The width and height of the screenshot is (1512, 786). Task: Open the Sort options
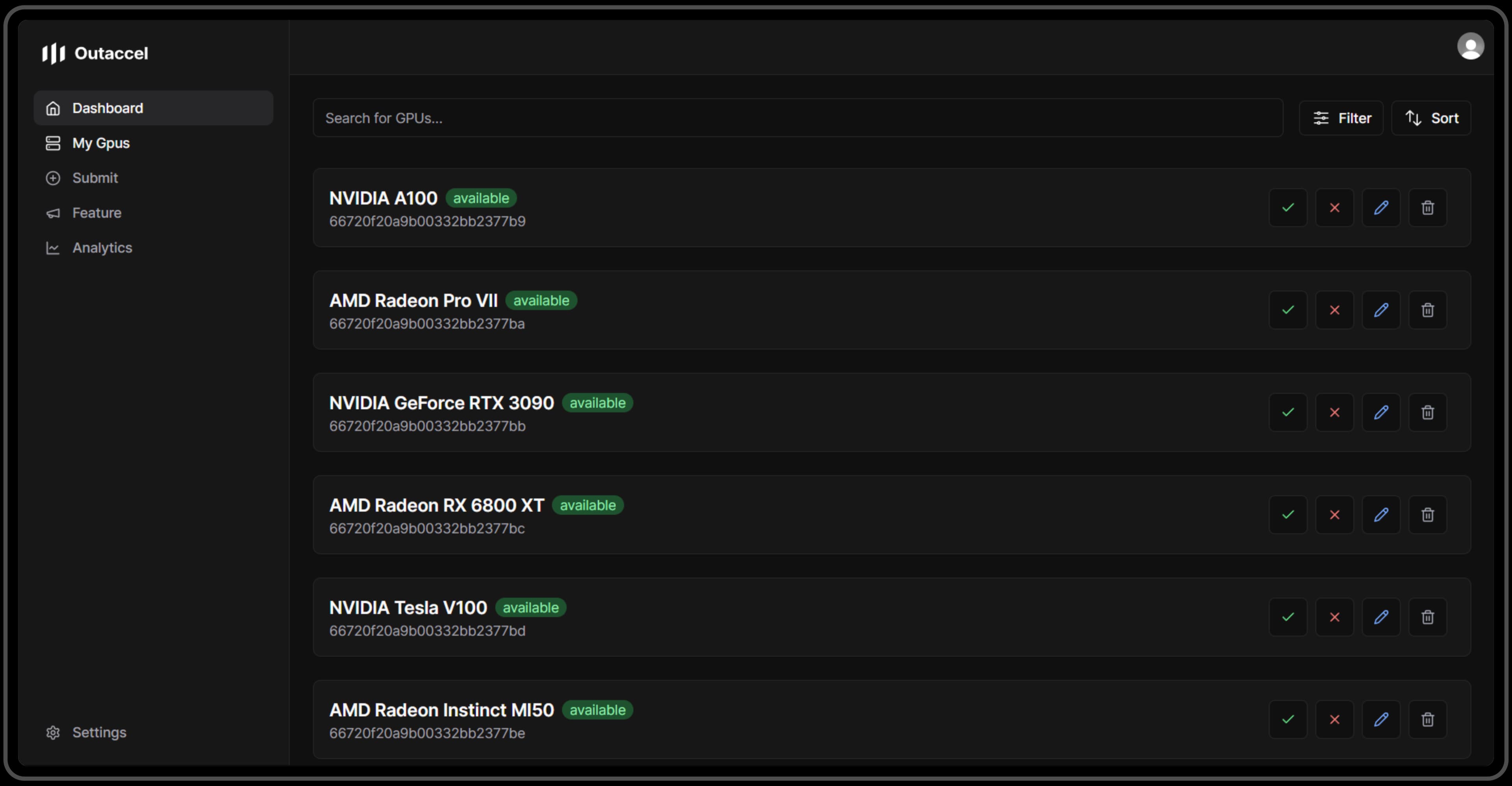[x=1431, y=118]
